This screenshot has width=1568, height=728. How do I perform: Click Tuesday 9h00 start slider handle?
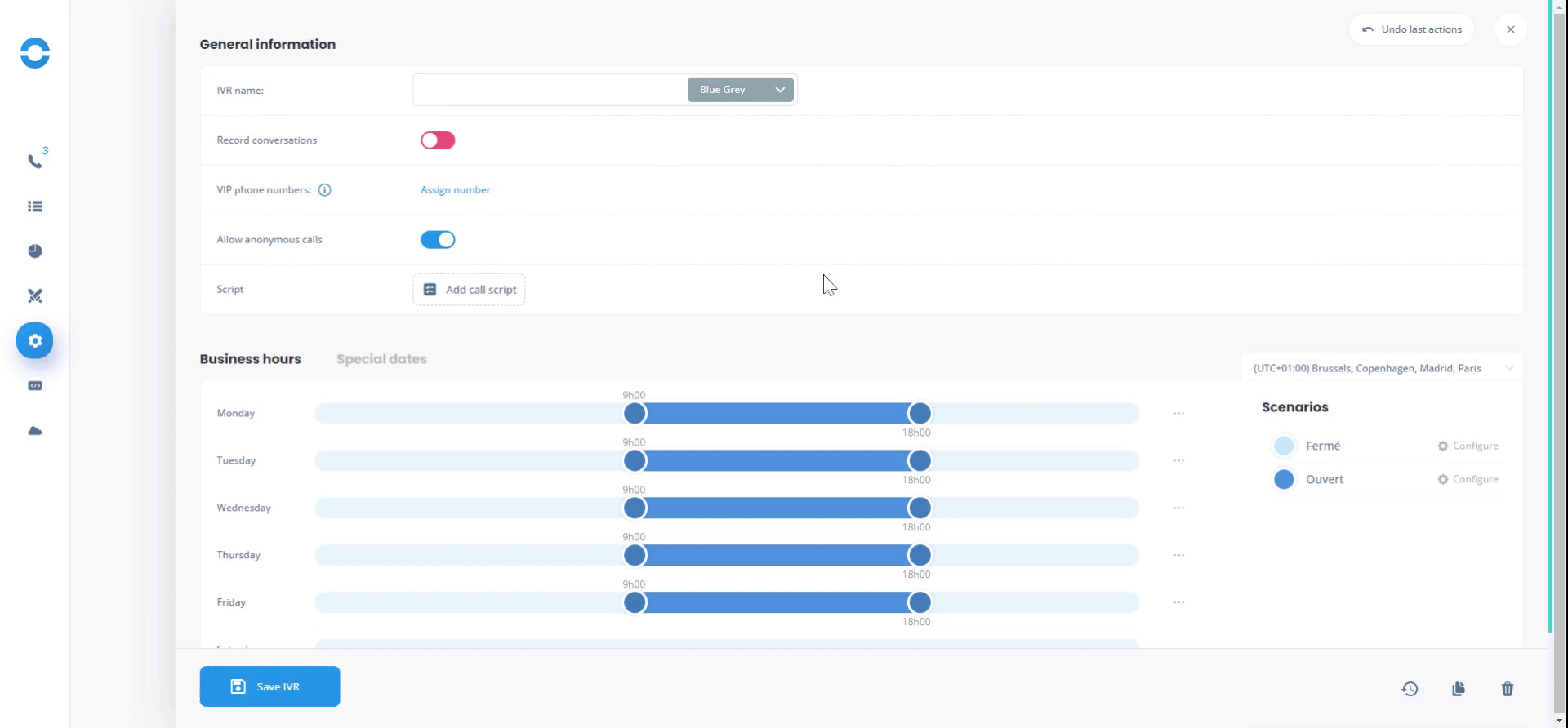635,461
